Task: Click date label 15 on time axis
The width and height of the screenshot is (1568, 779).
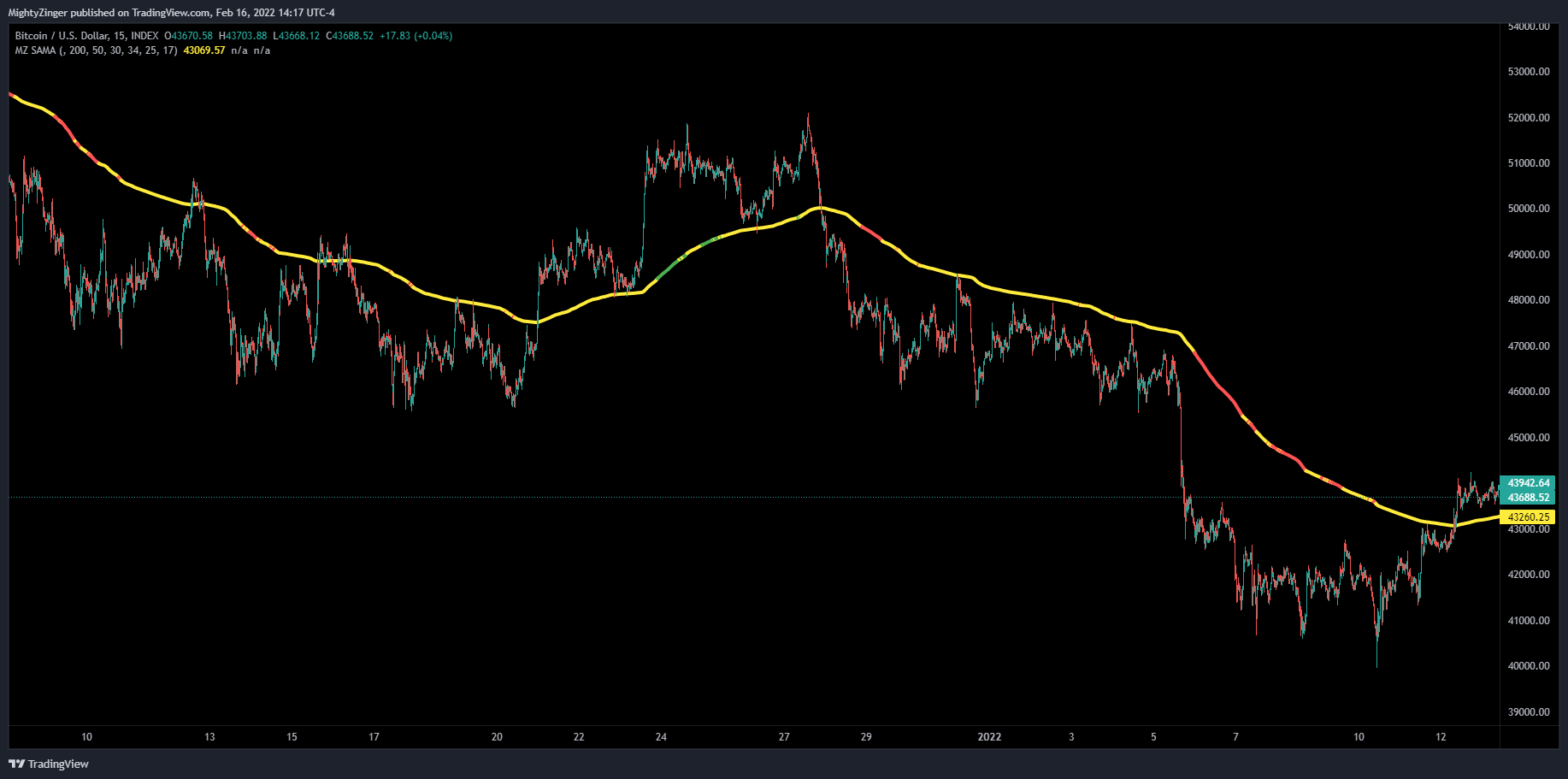Action: point(292,737)
